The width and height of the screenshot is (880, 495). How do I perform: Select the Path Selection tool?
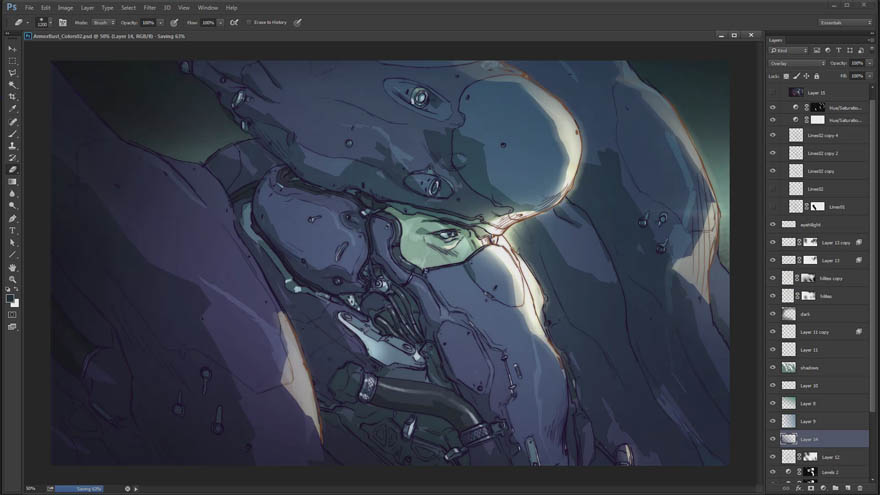click(x=12, y=242)
